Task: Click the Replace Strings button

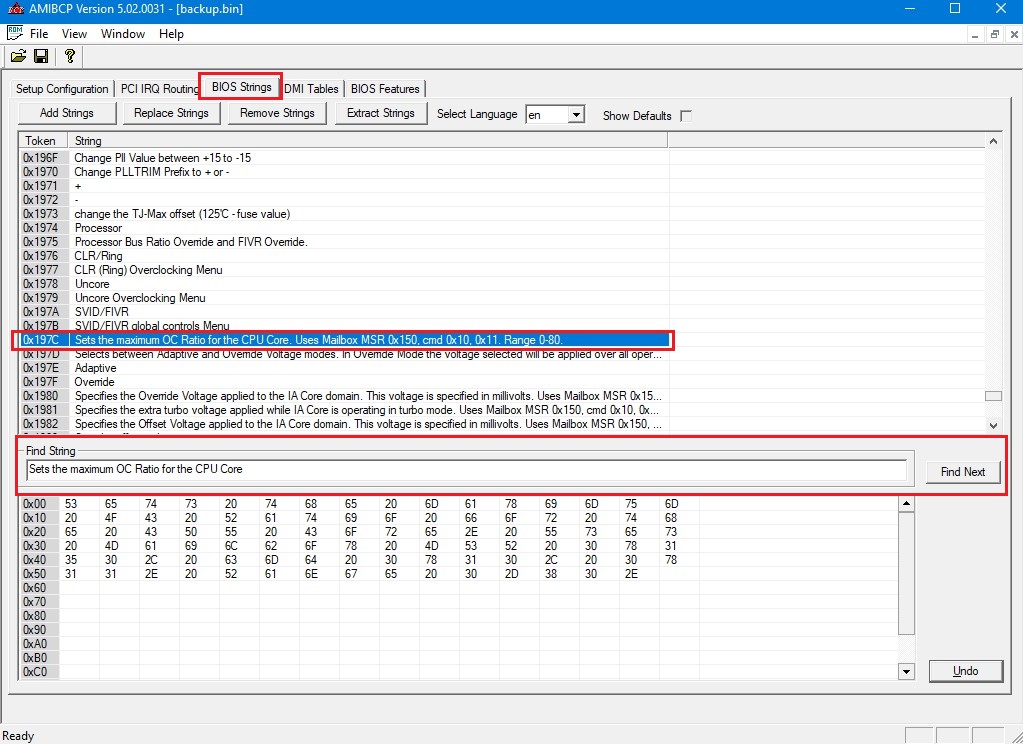Action: [x=172, y=113]
